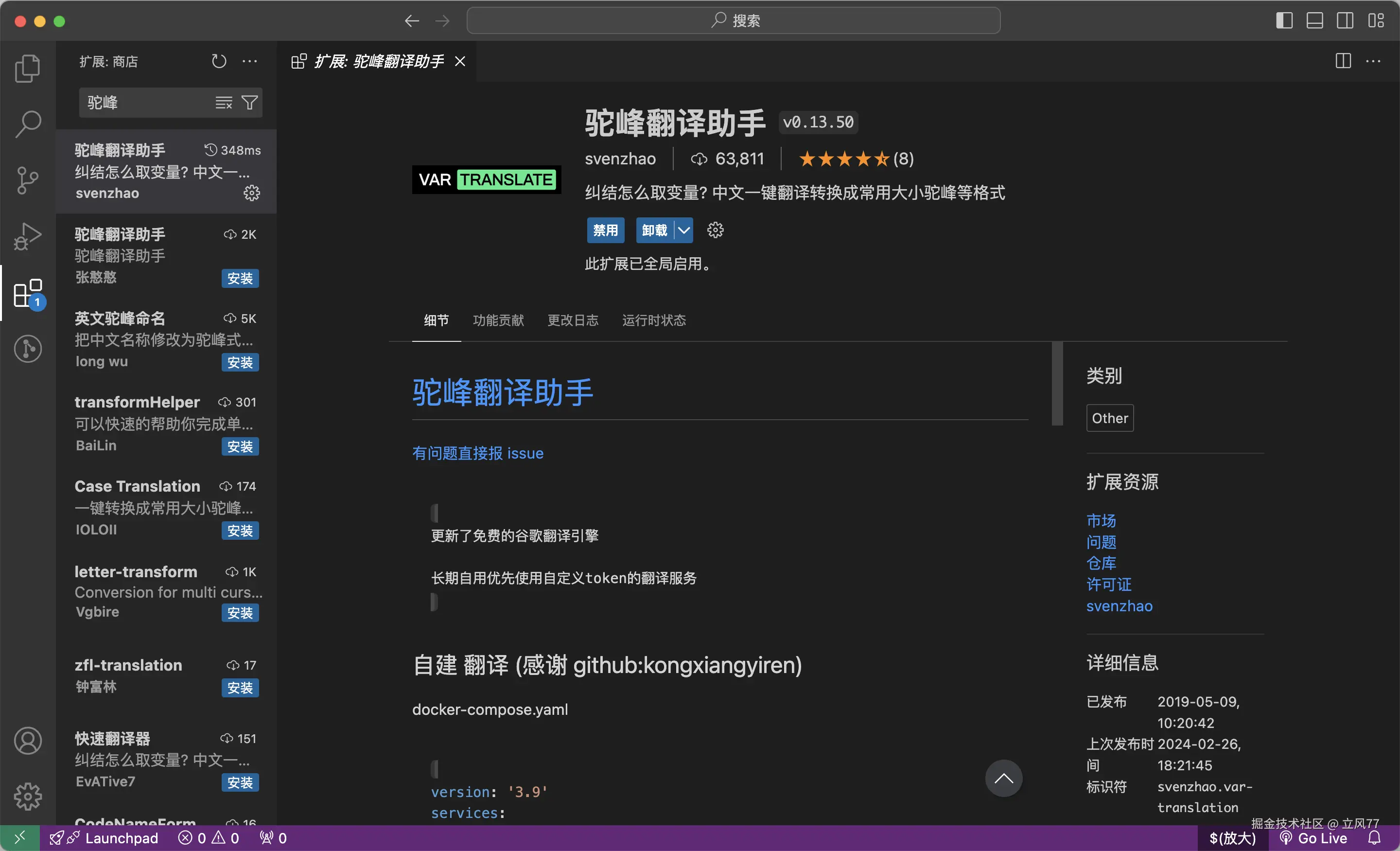Open the 许可证 resource link
The width and height of the screenshot is (1400, 851).
coord(1109,585)
